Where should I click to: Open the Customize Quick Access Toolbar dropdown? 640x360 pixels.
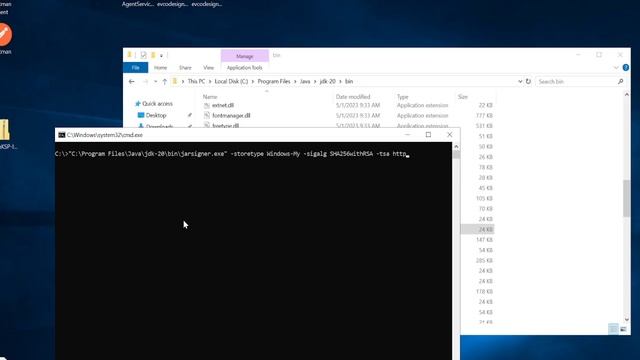click(x=162, y=55)
